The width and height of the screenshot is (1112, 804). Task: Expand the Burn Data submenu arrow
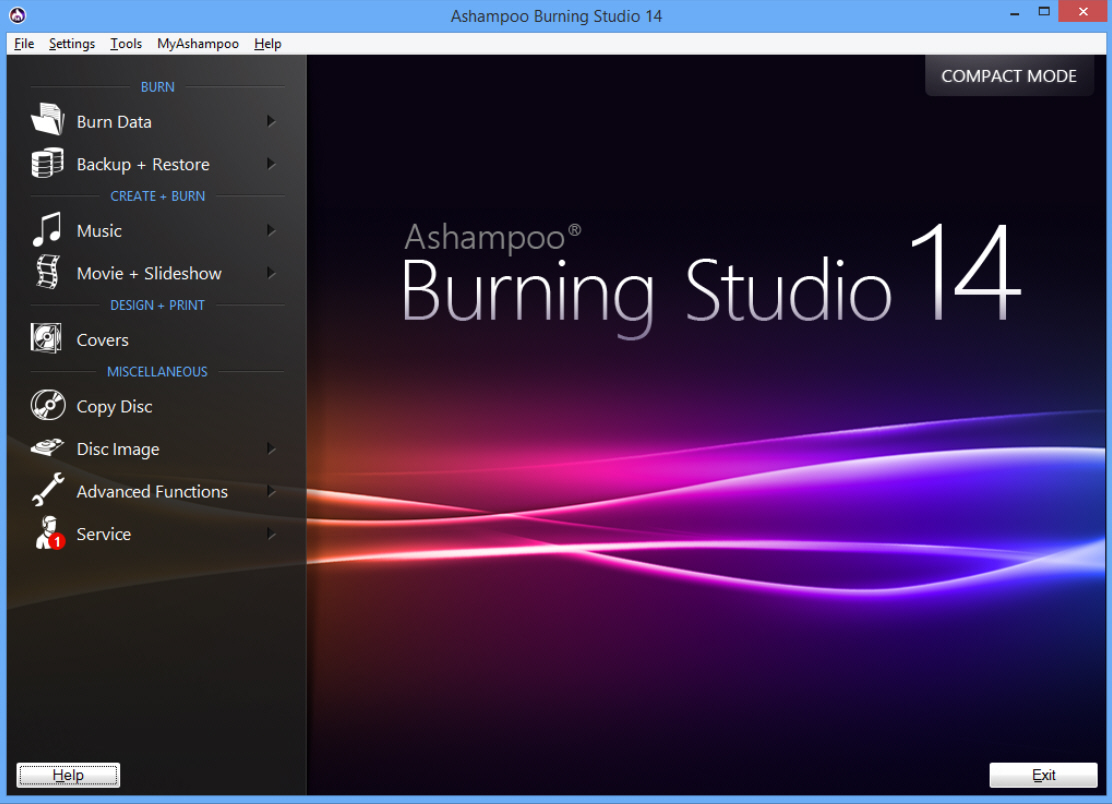(271, 121)
